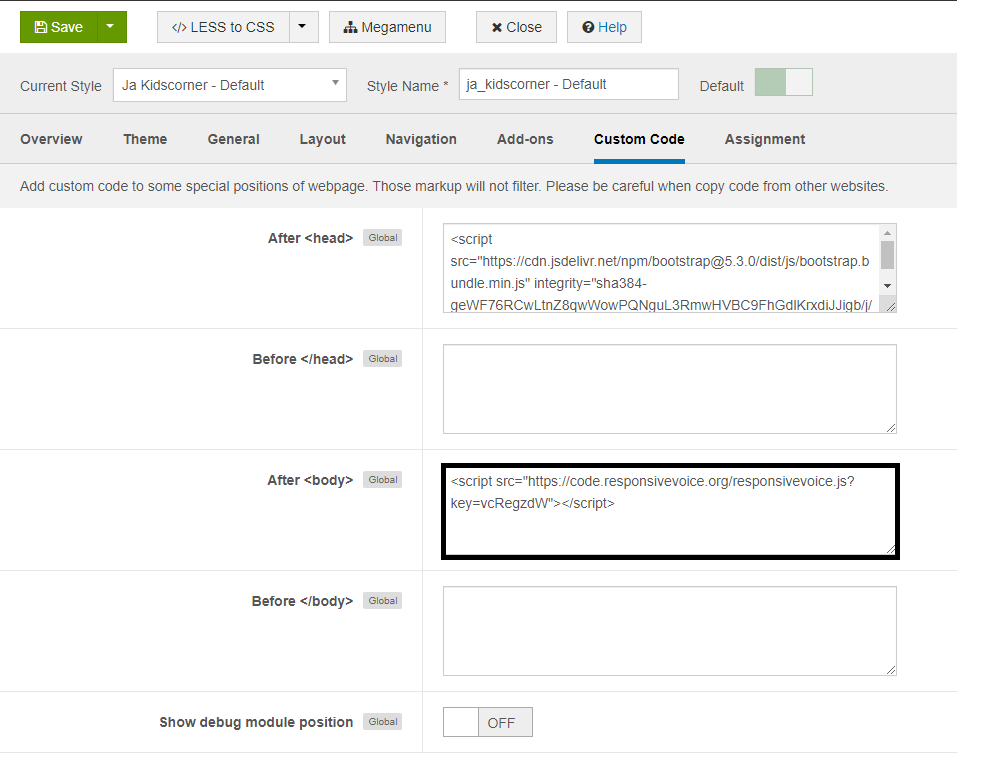Click the Global badge beside Before </body>
This screenshot has height=771, width=1000.
pyautogui.click(x=383, y=601)
